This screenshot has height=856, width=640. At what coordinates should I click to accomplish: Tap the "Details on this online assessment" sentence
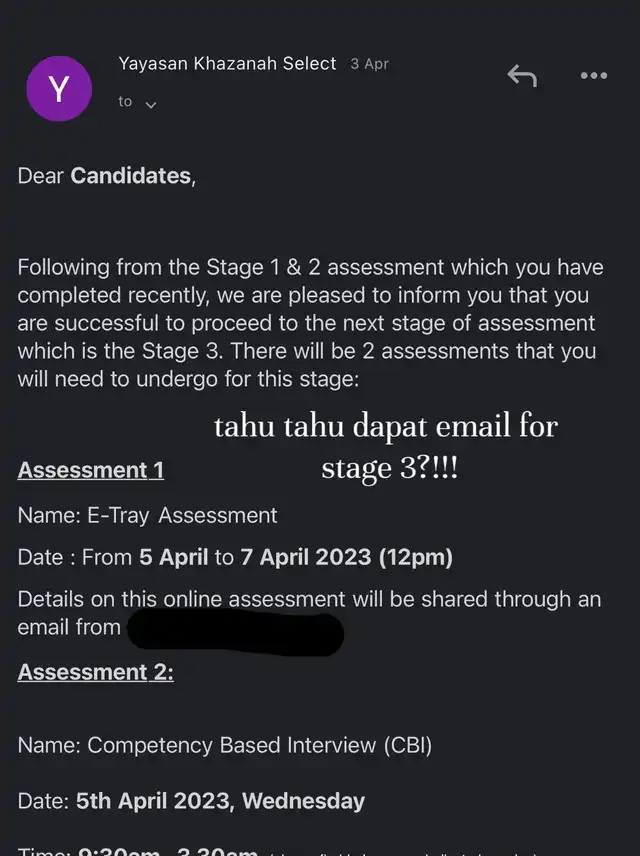(309, 614)
